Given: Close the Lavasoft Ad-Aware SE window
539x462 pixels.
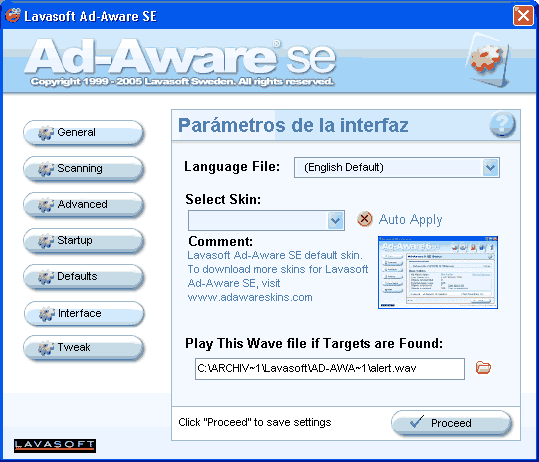Looking at the screenshot, I should point(523,15).
